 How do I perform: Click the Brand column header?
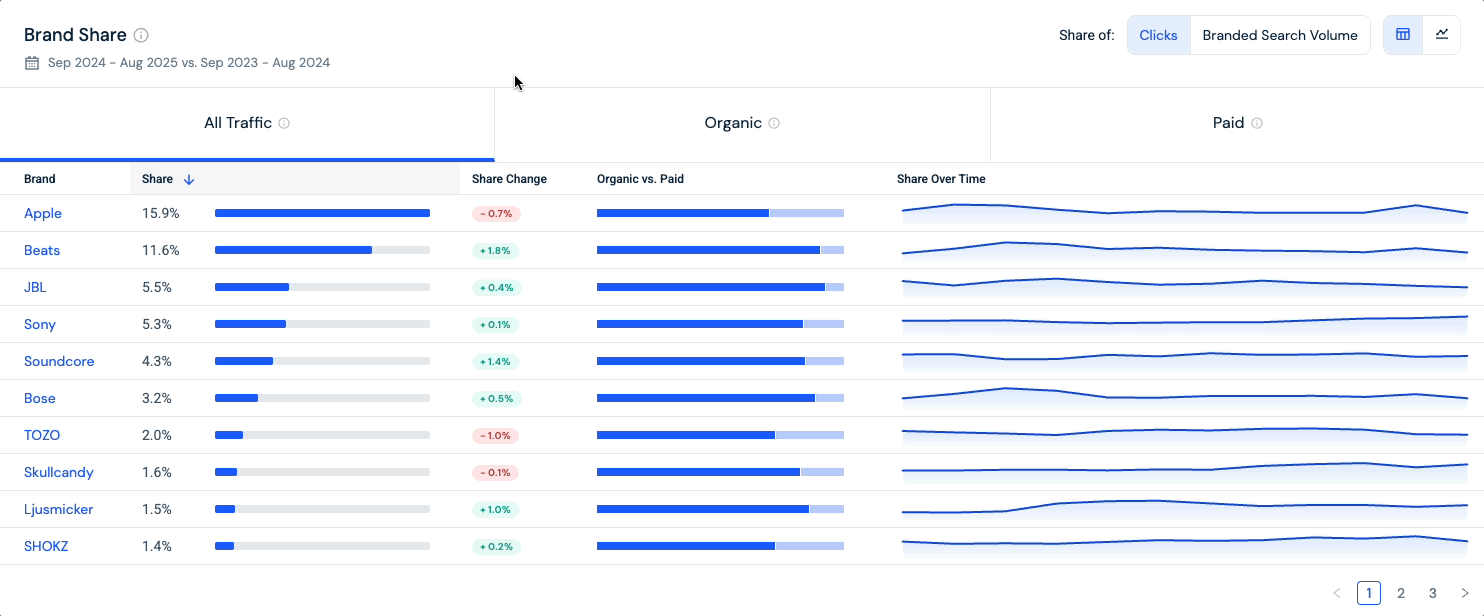(40, 179)
